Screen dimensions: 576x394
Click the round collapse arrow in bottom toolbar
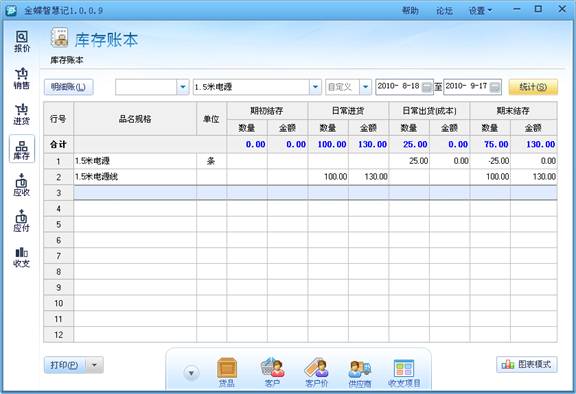click(x=191, y=373)
